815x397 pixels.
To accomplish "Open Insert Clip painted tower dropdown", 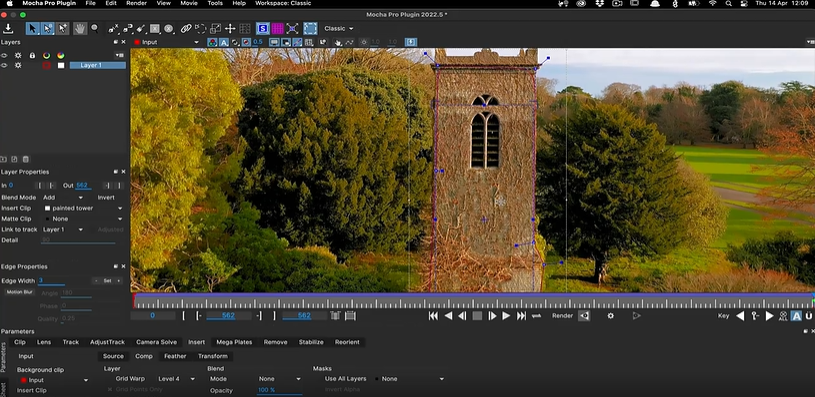I will 83,208.
